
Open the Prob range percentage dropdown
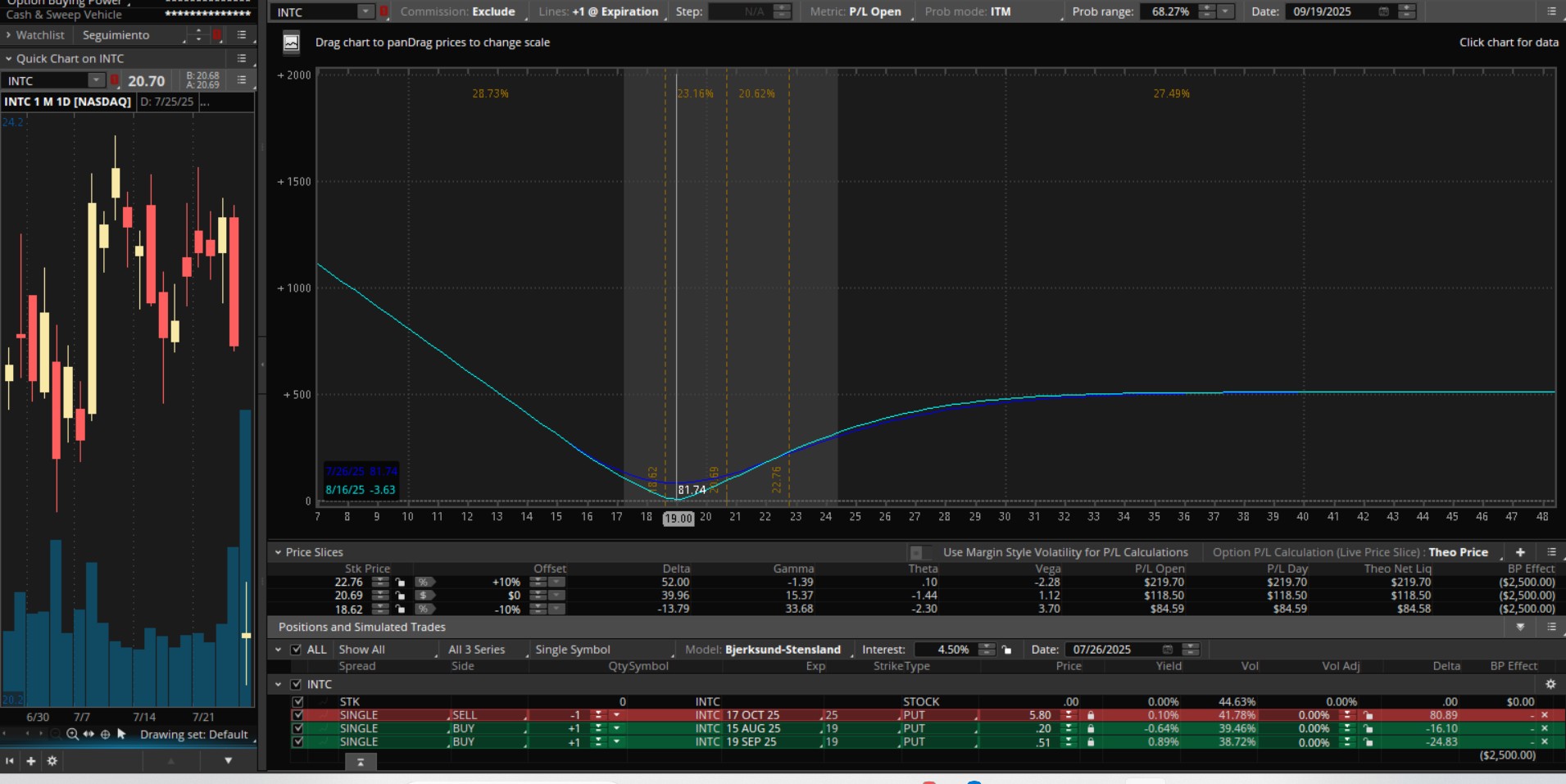(1225, 11)
